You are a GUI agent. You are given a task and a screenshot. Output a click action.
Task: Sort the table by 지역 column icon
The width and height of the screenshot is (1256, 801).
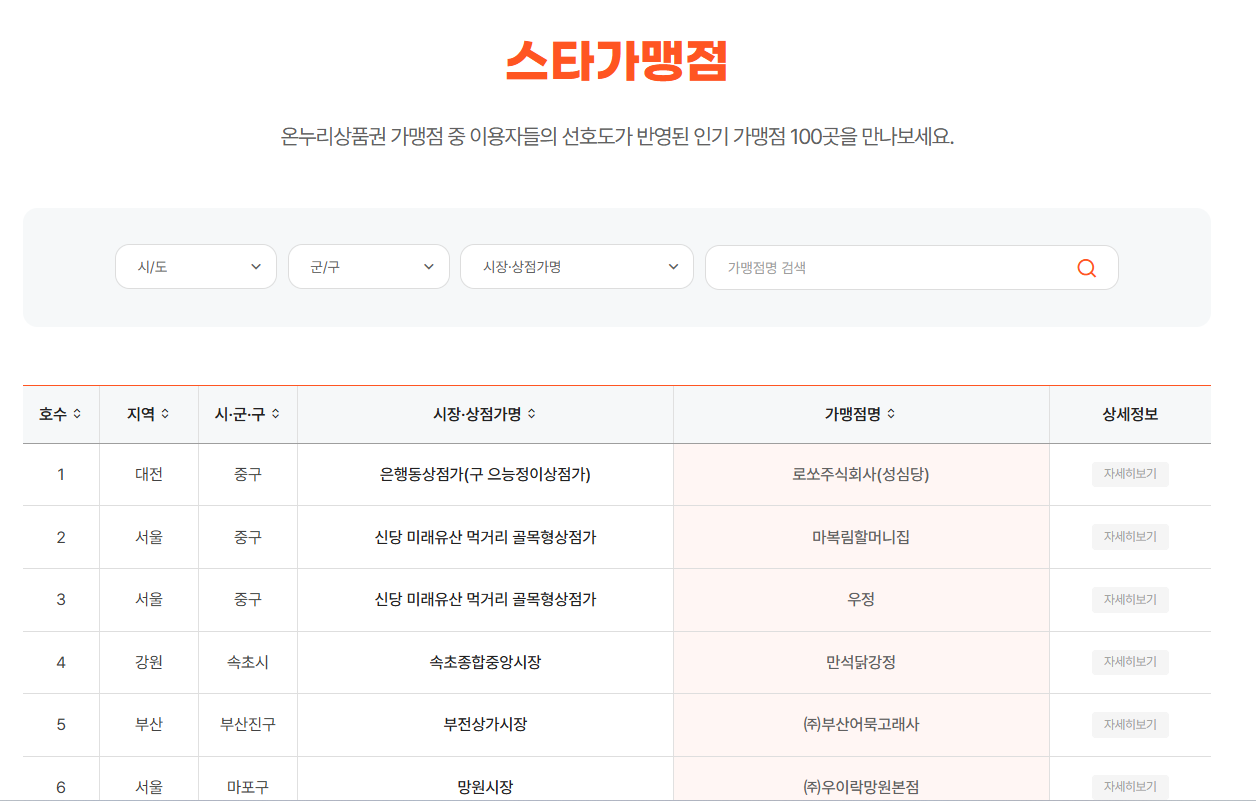tap(166, 414)
